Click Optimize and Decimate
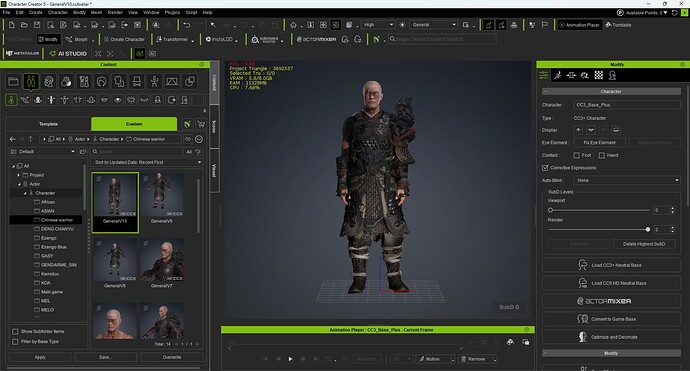The height and width of the screenshot is (371, 690). click(611, 337)
